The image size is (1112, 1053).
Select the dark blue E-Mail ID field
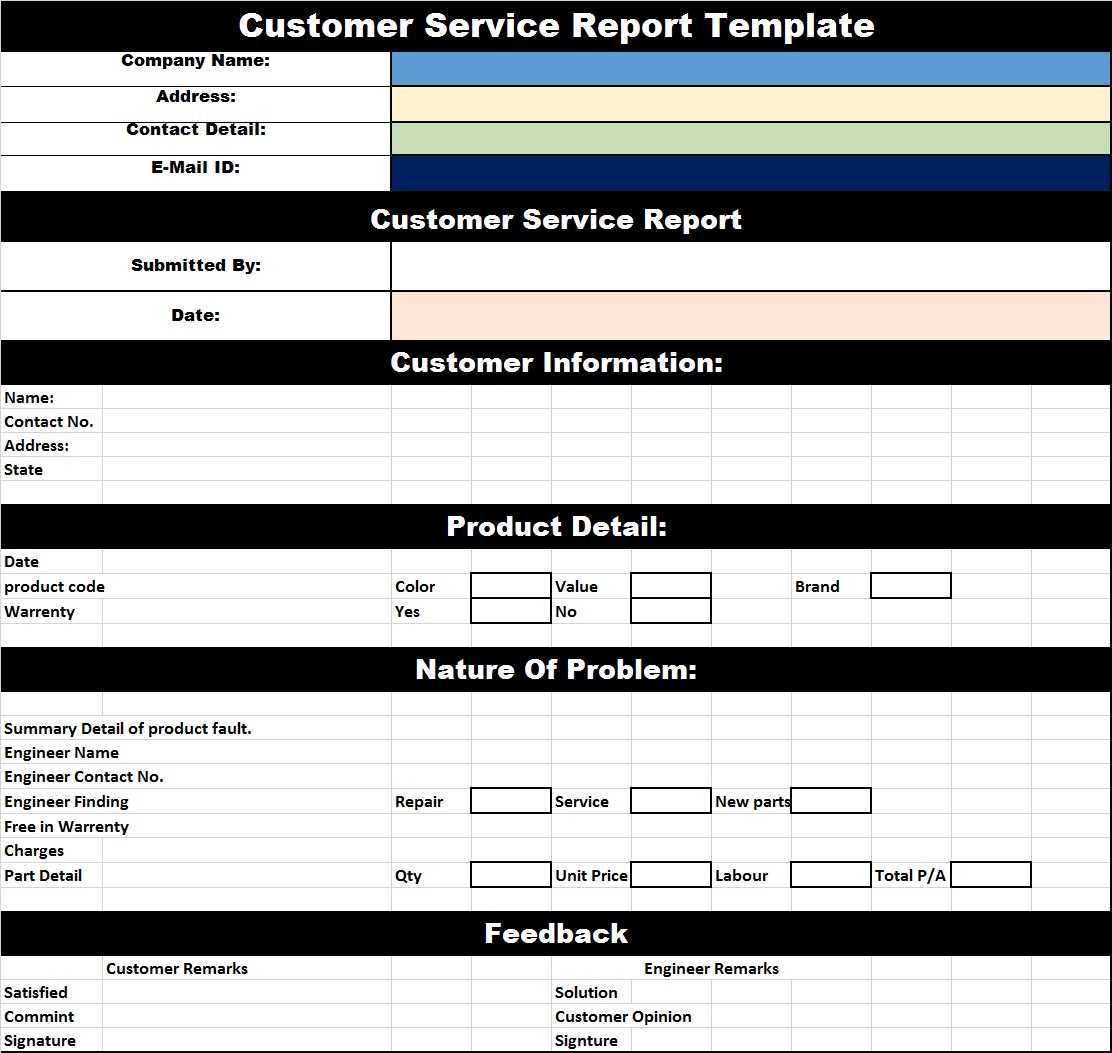(750, 173)
